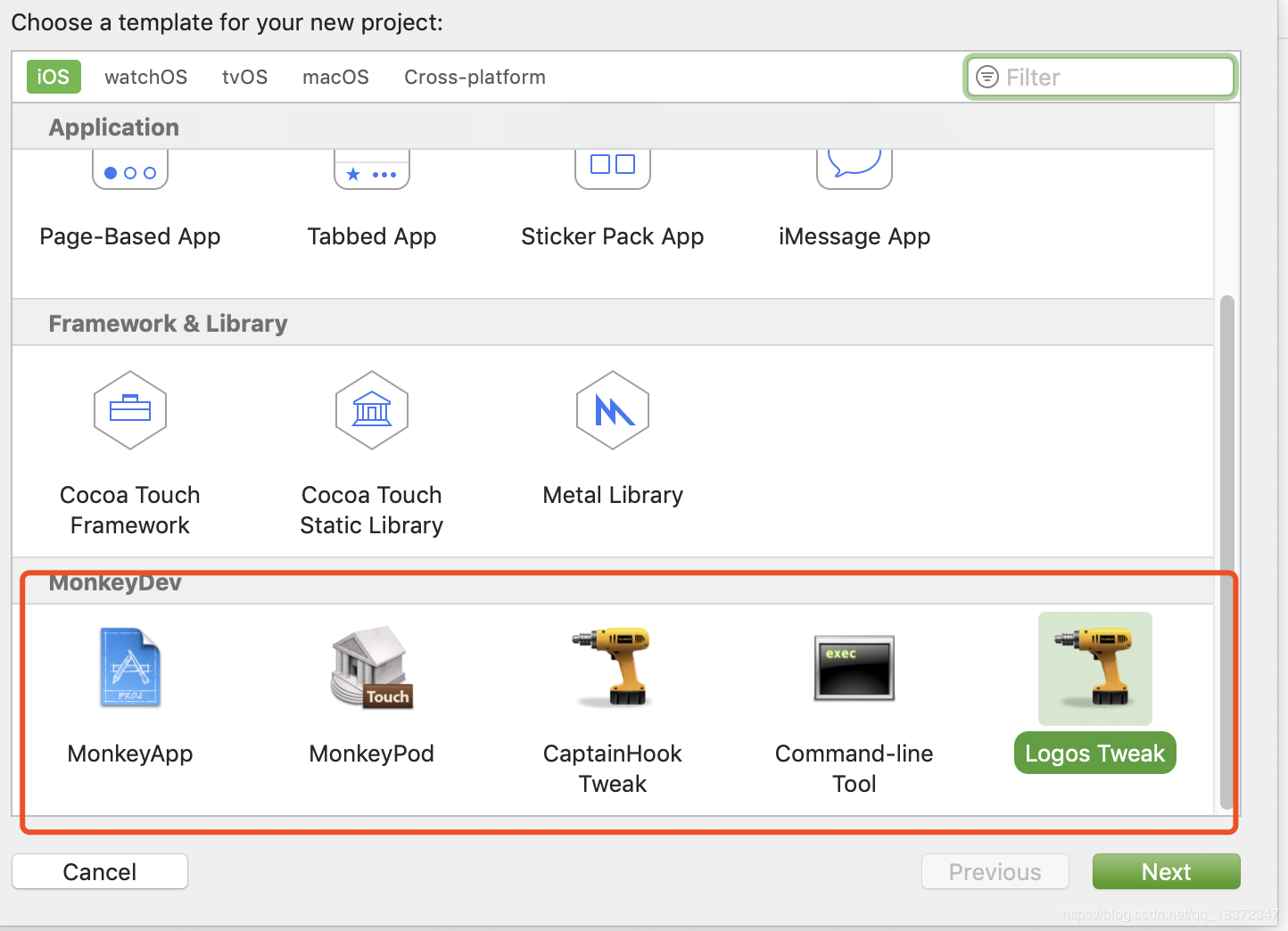The width and height of the screenshot is (1288, 931).
Task: Switch to the Cross-platform tab
Action: 475,77
